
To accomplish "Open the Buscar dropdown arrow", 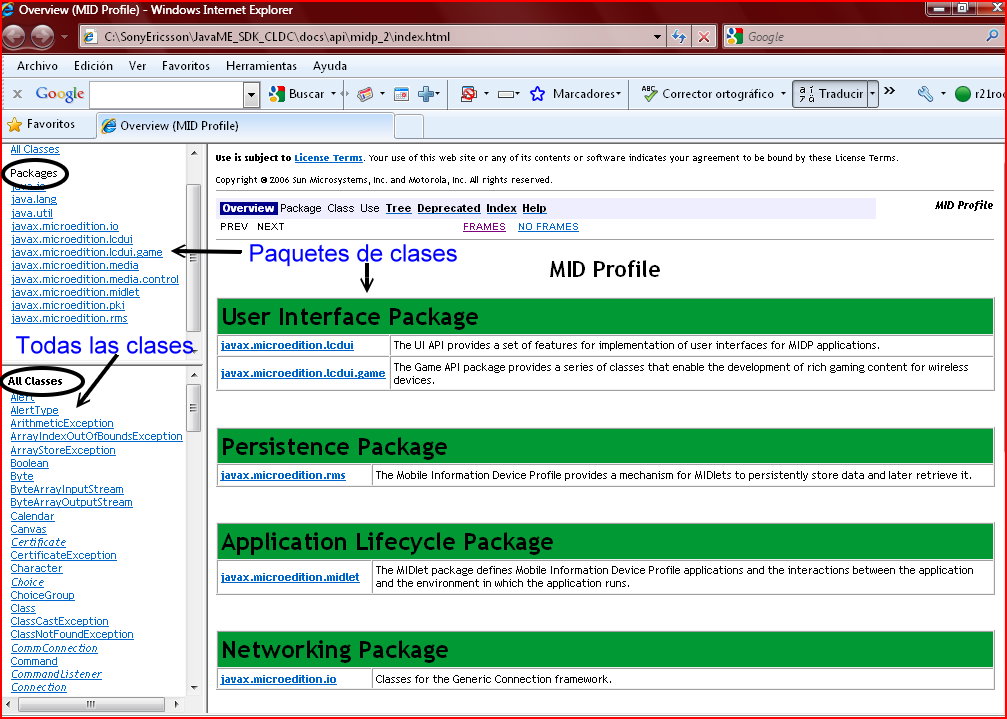I will pos(333,94).
